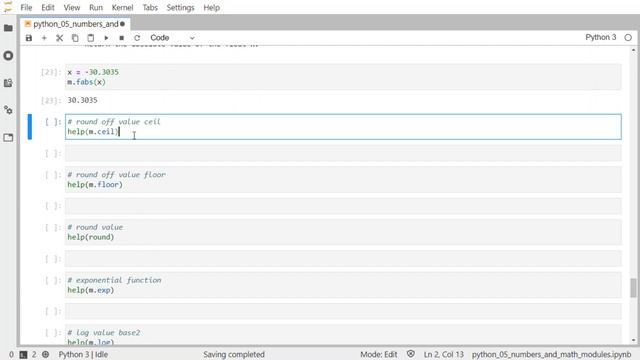Open the Kernel menu
The image size is (640, 360).
click(122, 7)
